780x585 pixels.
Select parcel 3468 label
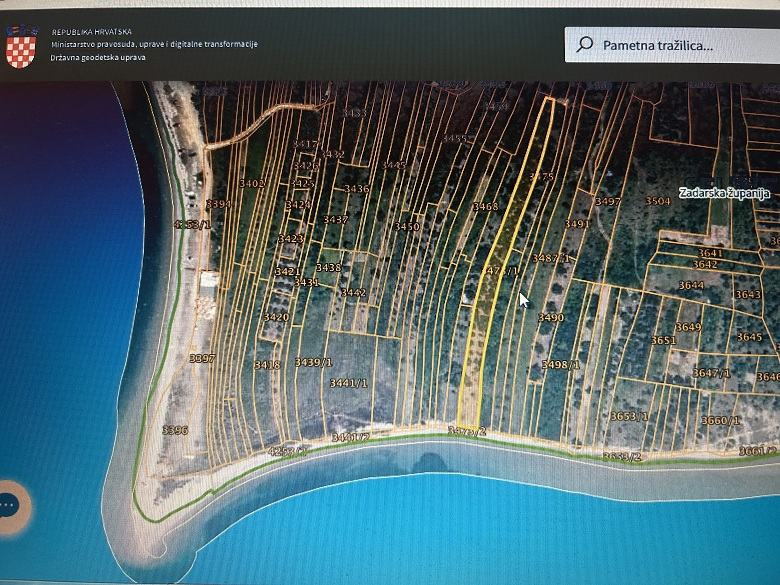tap(486, 206)
